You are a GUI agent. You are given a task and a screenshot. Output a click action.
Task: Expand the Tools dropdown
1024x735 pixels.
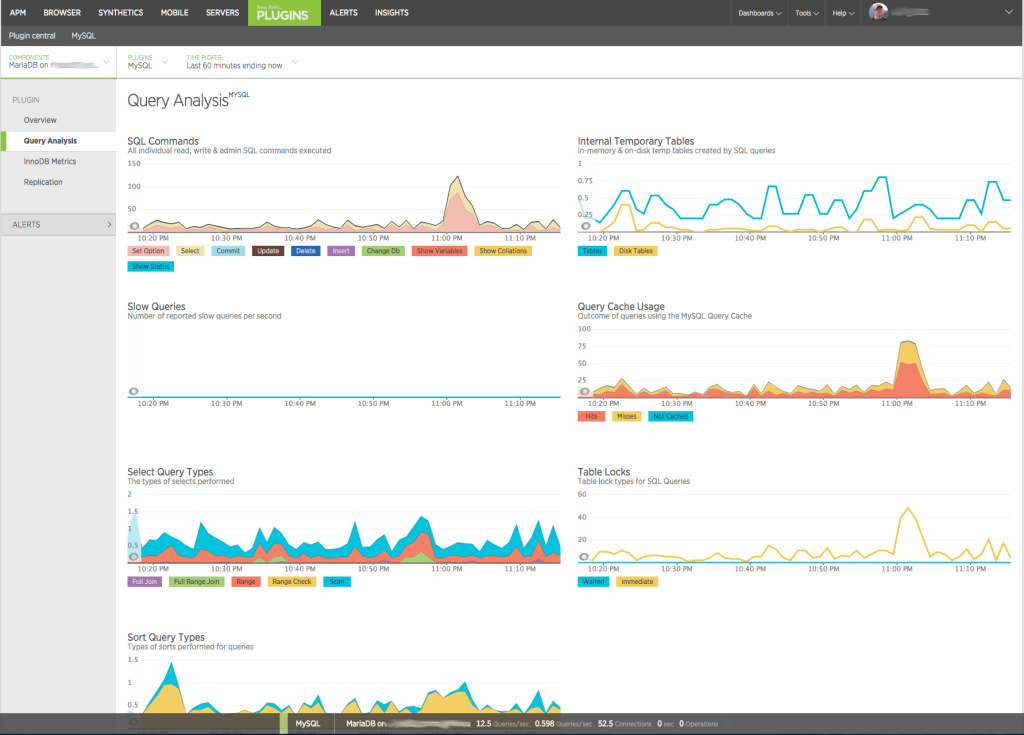click(x=807, y=13)
